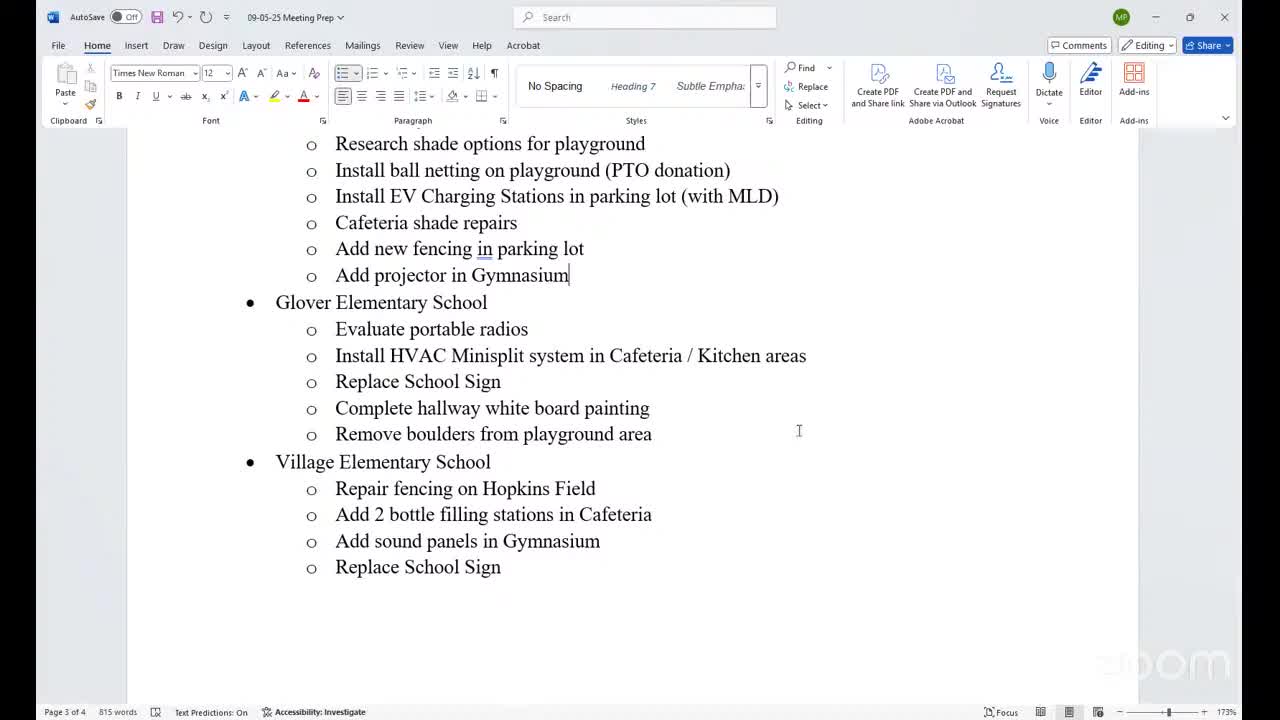The image size is (1280, 720).
Task: Click the Word app icon in title bar
Action: [x=53, y=17]
